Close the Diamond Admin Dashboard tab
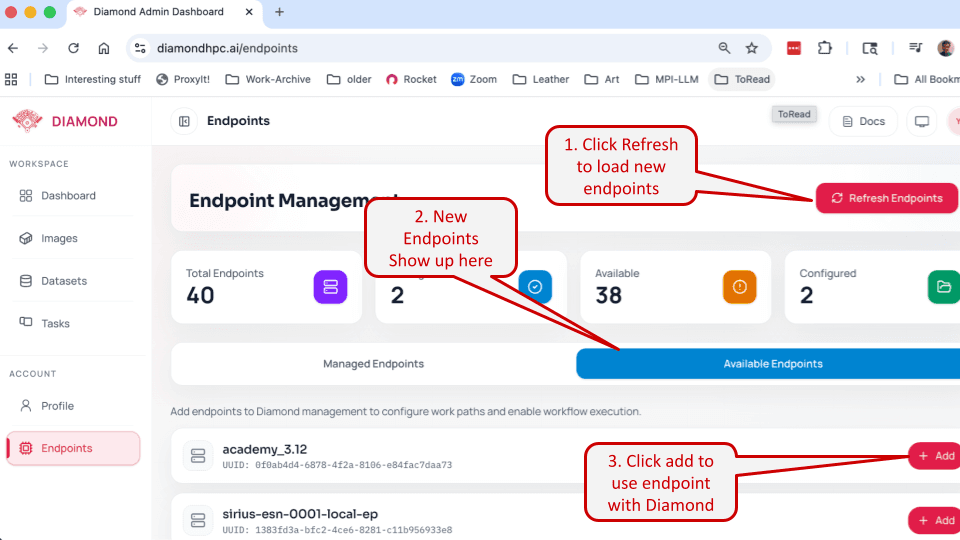This screenshot has width=960, height=540. coord(249,12)
